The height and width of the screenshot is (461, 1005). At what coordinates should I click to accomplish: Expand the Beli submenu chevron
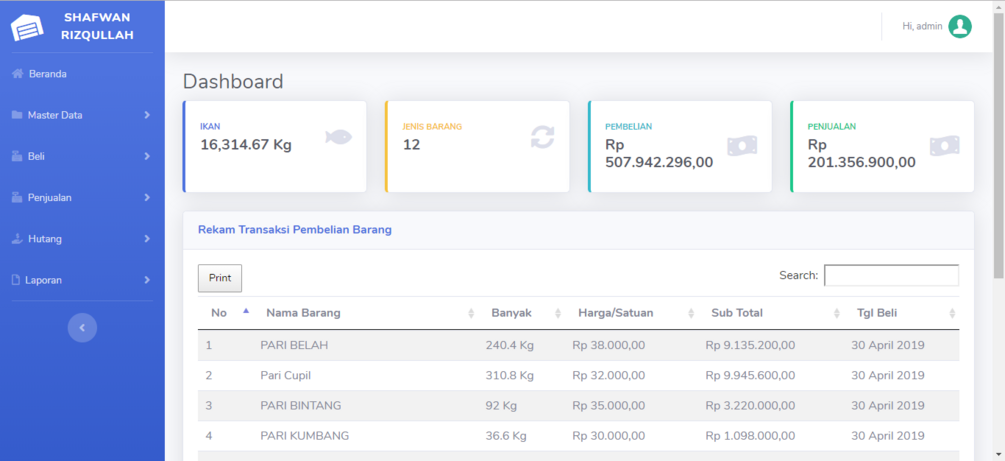coord(147,156)
